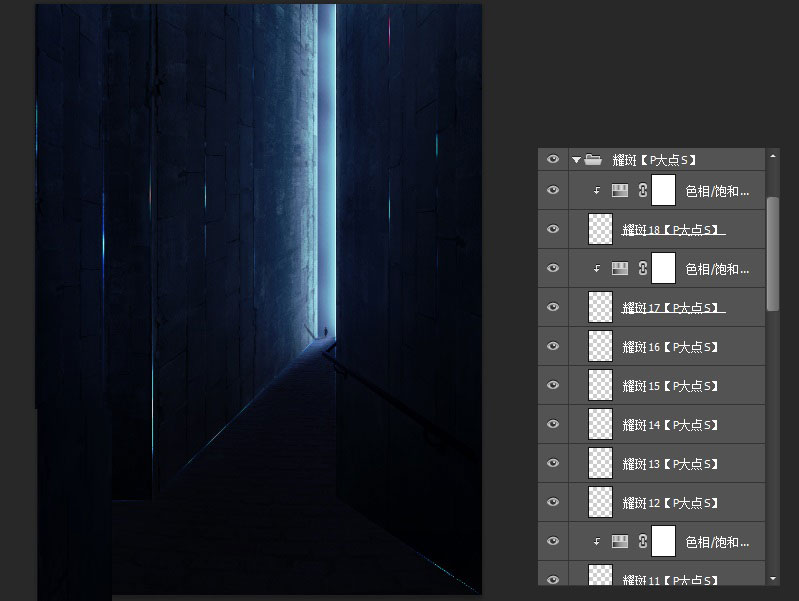This screenshot has height=601, width=799.
Task: Click the folder icon of 耀斑【P大点S】 group
Action: (x=593, y=160)
